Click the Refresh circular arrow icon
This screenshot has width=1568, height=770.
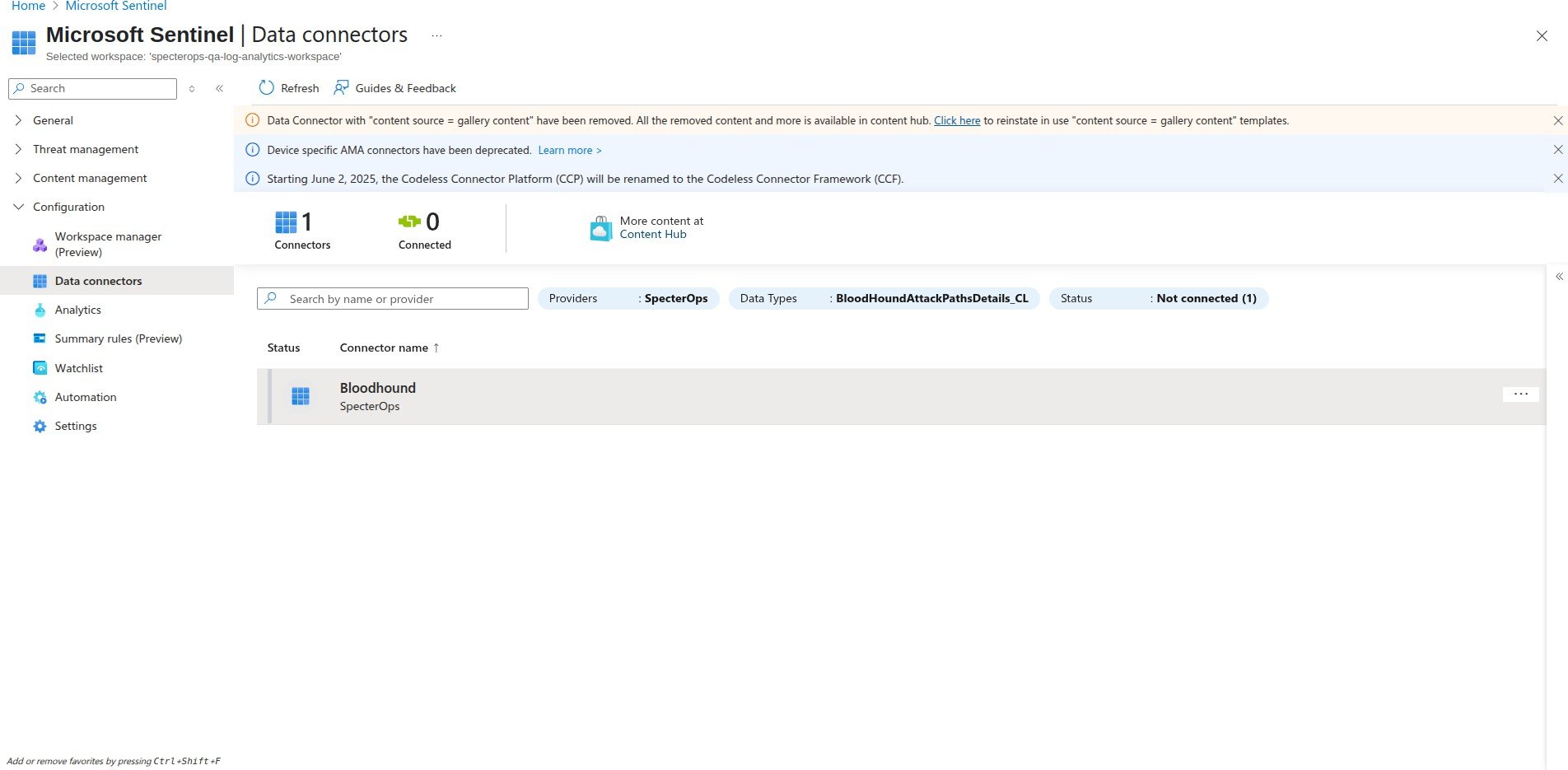(x=266, y=88)
